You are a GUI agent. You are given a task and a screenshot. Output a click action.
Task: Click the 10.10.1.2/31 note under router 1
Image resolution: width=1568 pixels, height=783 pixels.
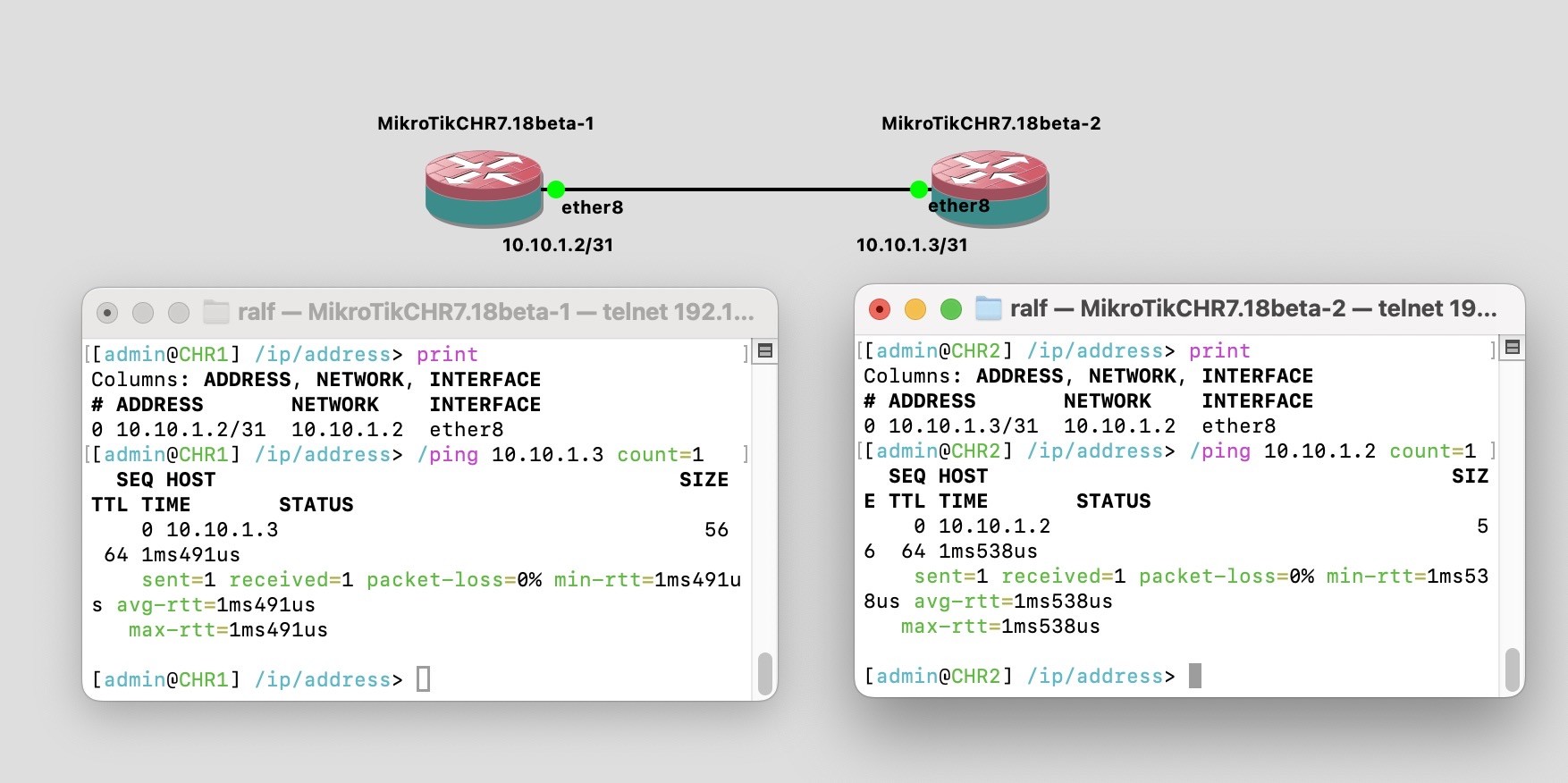tap(558, 245)
